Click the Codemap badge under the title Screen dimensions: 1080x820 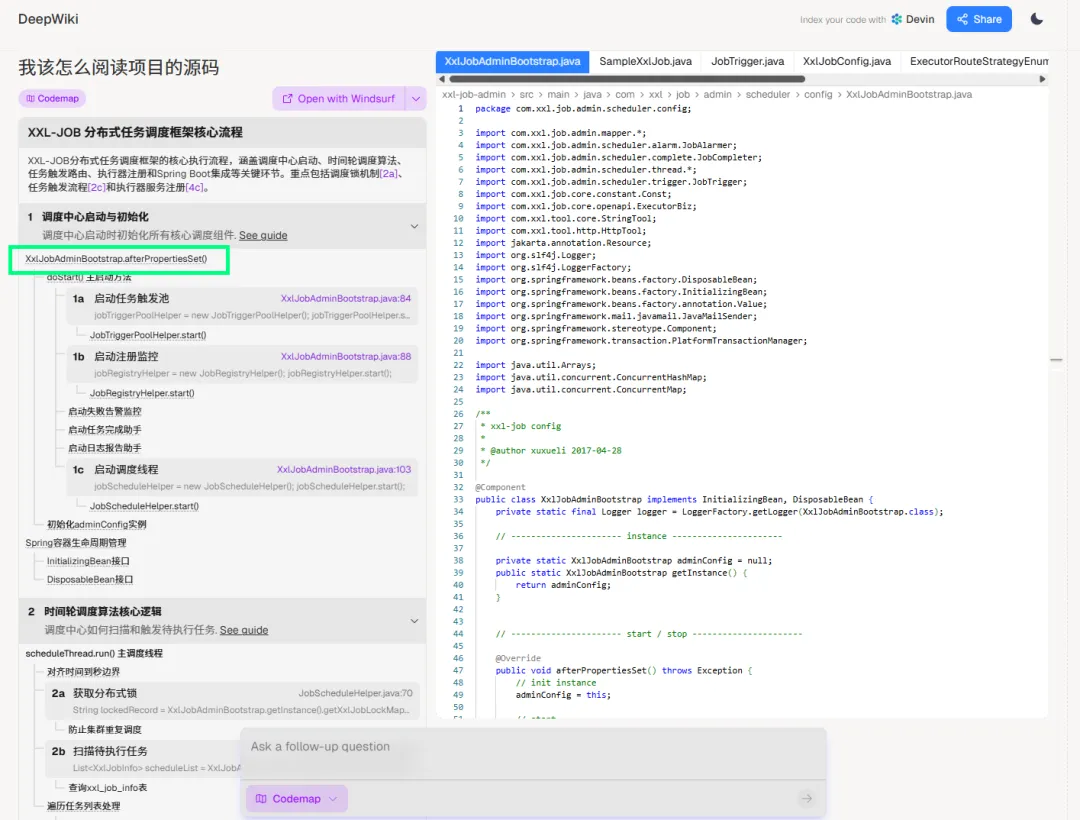52,98
